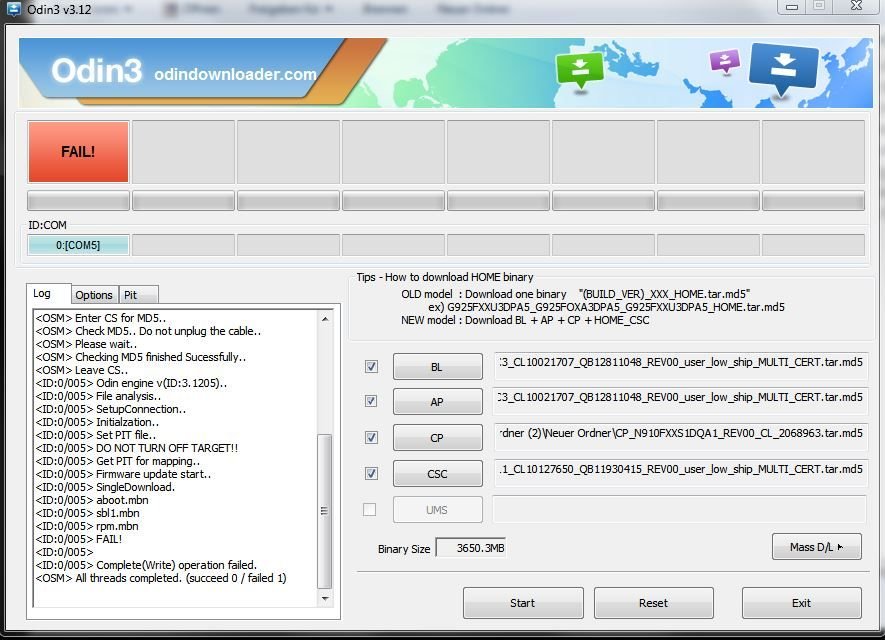Click log line 'aboot.mbn'
The image size is (885, 640).
click(92, 500)
